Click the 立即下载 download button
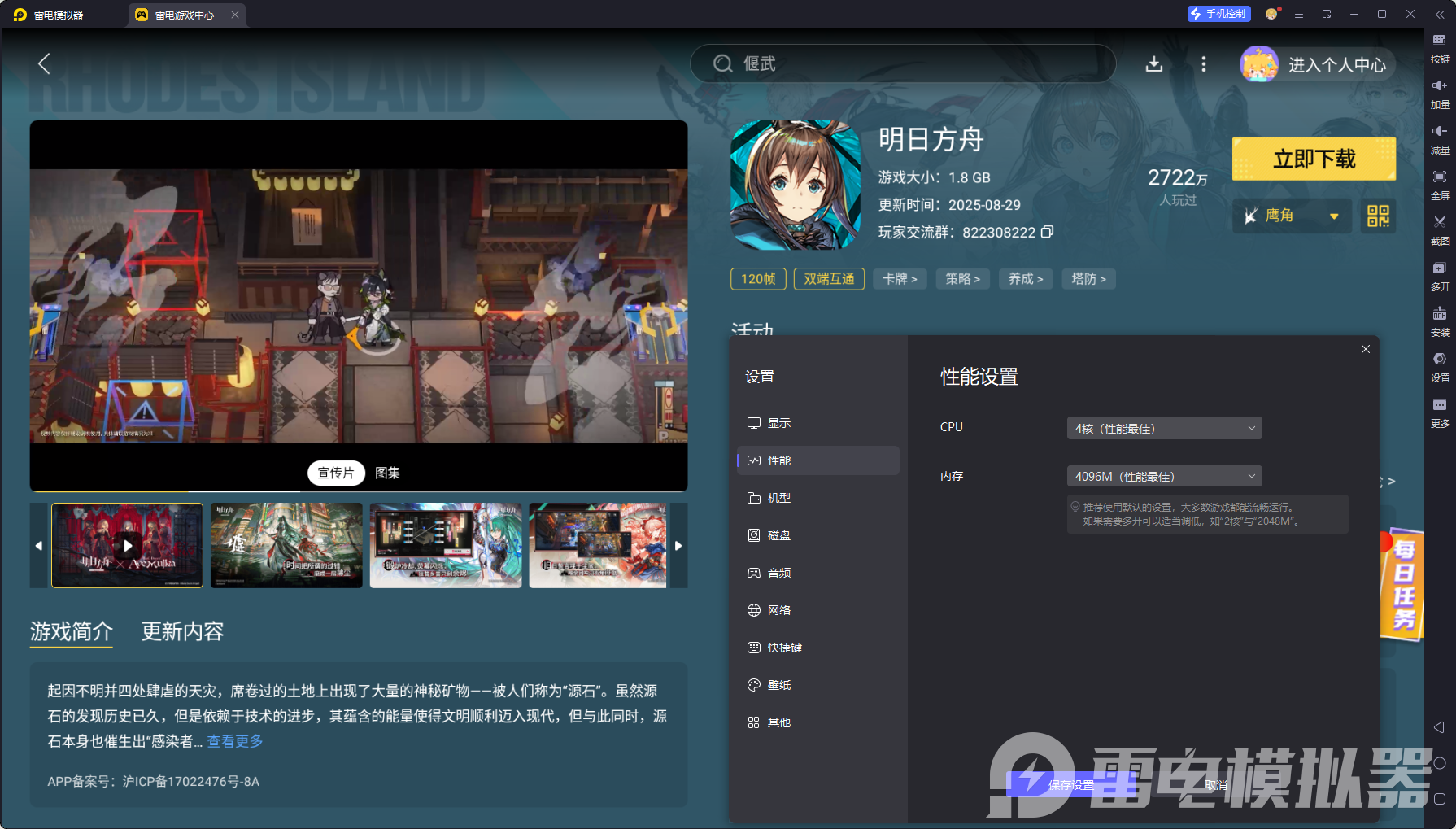The width and height of the screenshot is (1456, 829). (1314, 159)
